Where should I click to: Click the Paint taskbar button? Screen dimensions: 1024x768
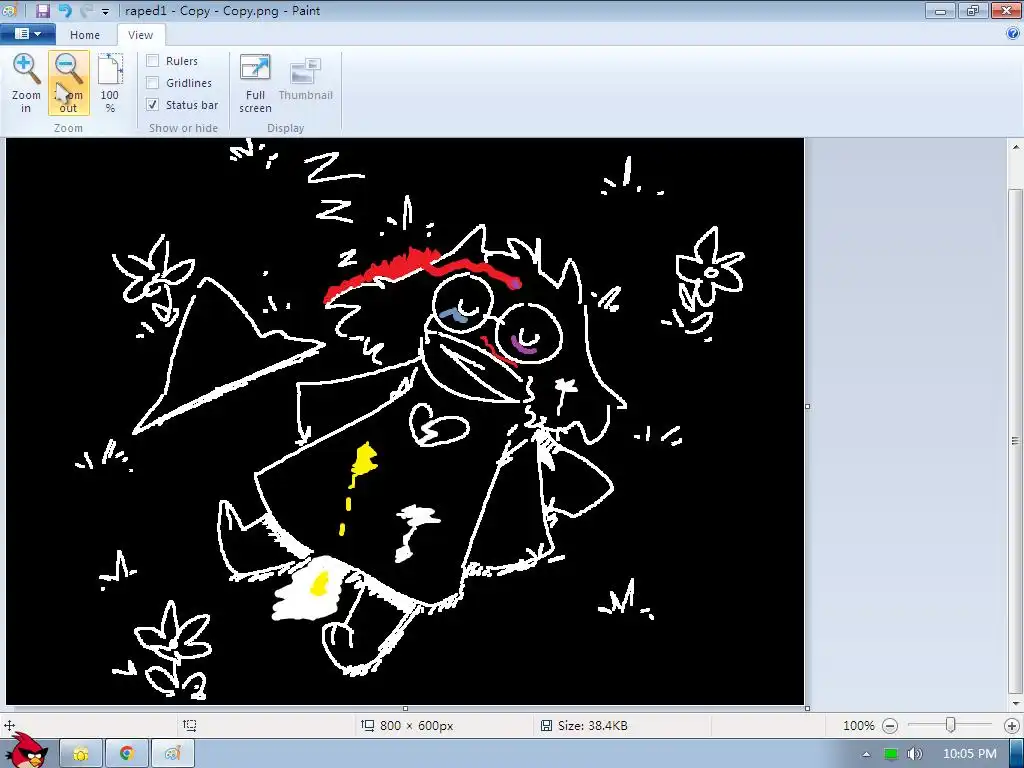click(x=172, y=754)
